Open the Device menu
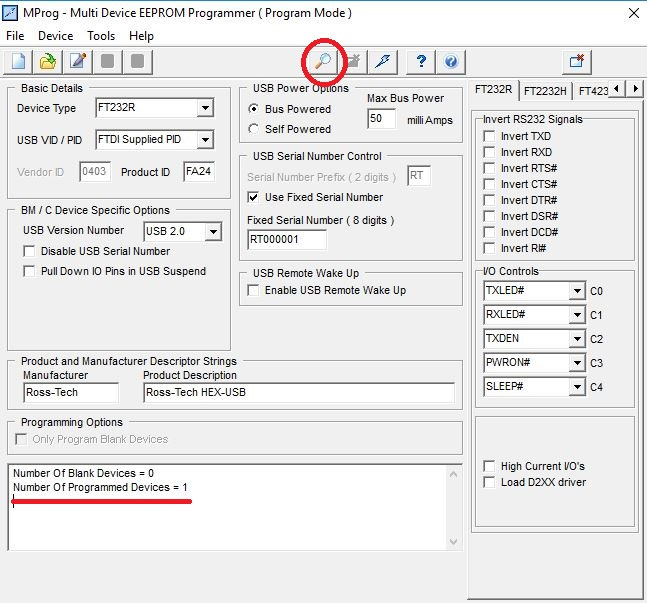647x603 pixels. tap(55, 36)
